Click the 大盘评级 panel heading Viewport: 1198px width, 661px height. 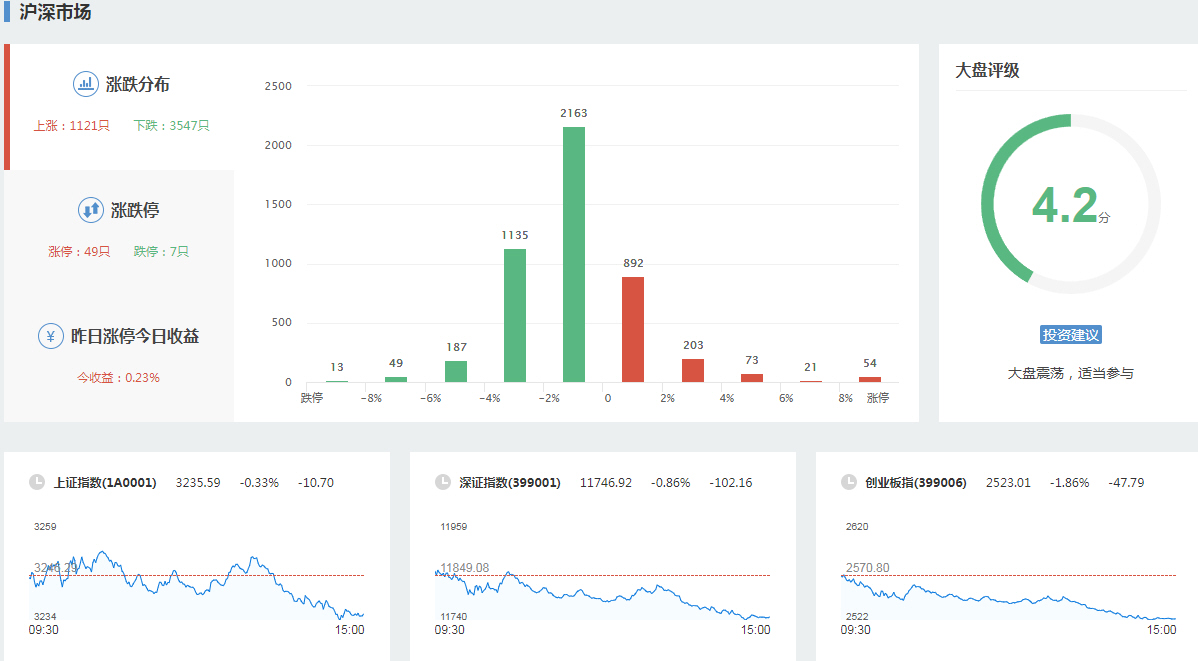tap(987, 71)
